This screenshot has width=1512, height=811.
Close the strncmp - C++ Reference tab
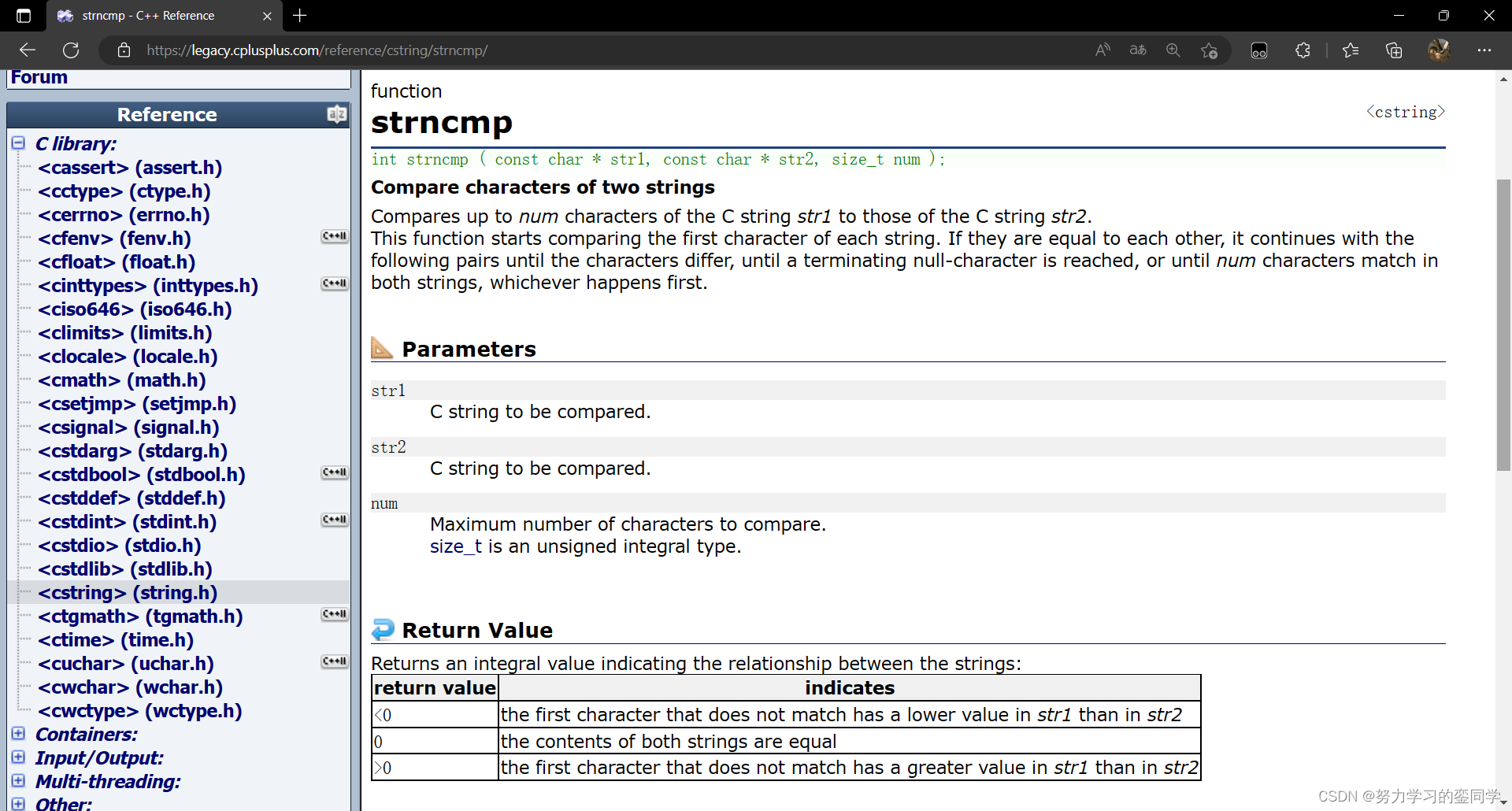(267, 16)
